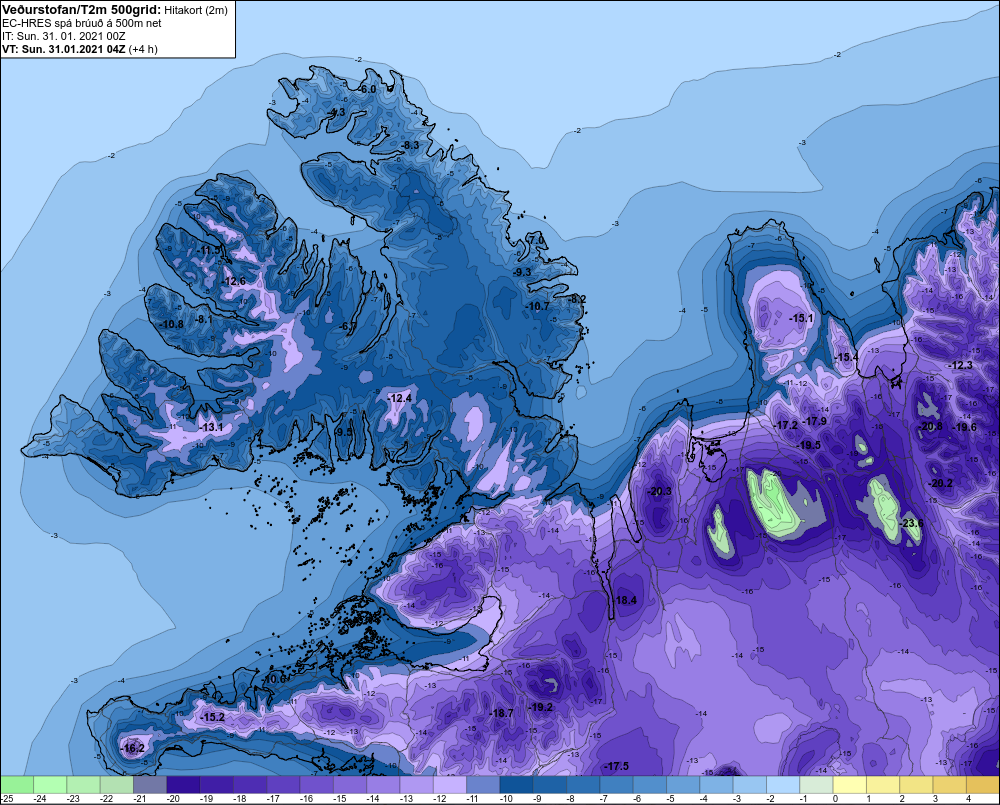Click the temperature value -8.3

tap(410, 145)
